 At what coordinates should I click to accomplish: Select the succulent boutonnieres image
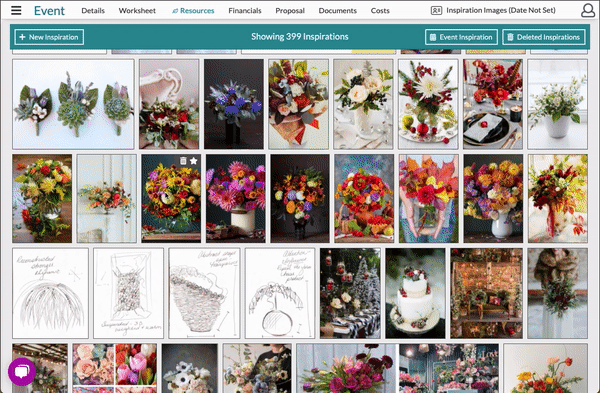(x=73, y=104)
